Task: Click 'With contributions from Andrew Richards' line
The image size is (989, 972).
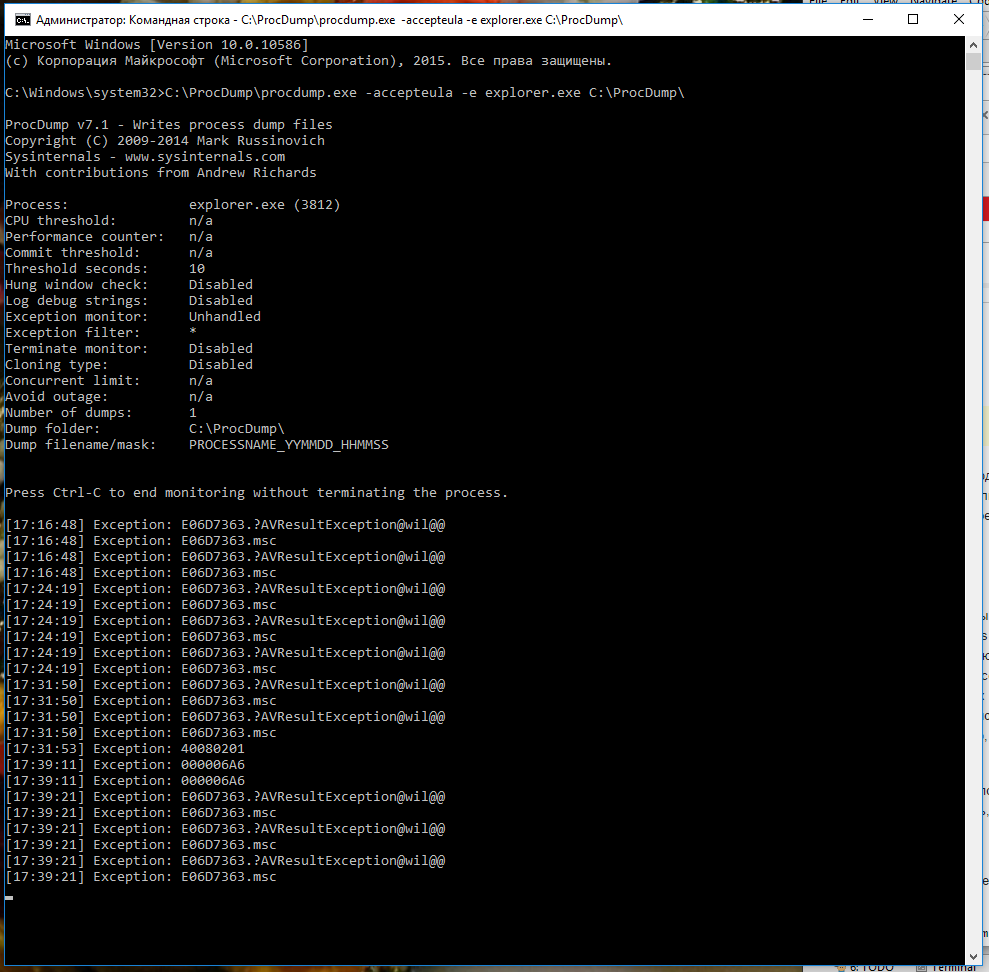Action: 161,173
